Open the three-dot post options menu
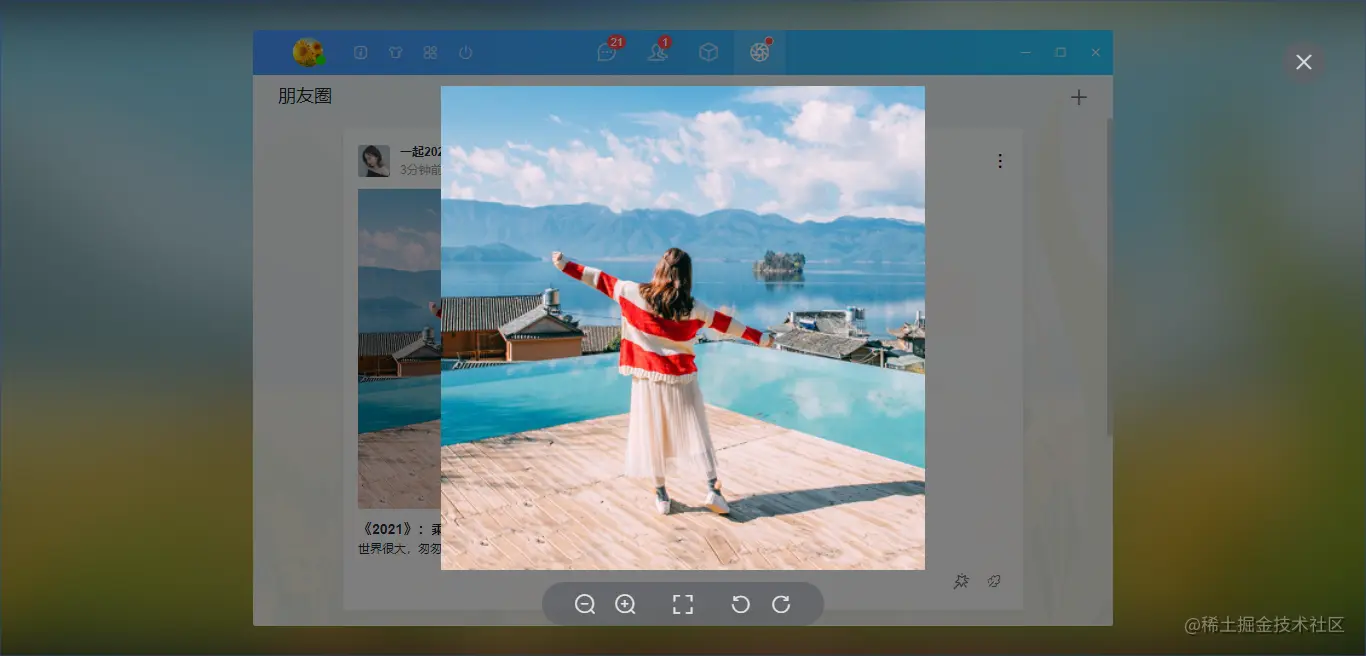 (x=1000, y=161)
